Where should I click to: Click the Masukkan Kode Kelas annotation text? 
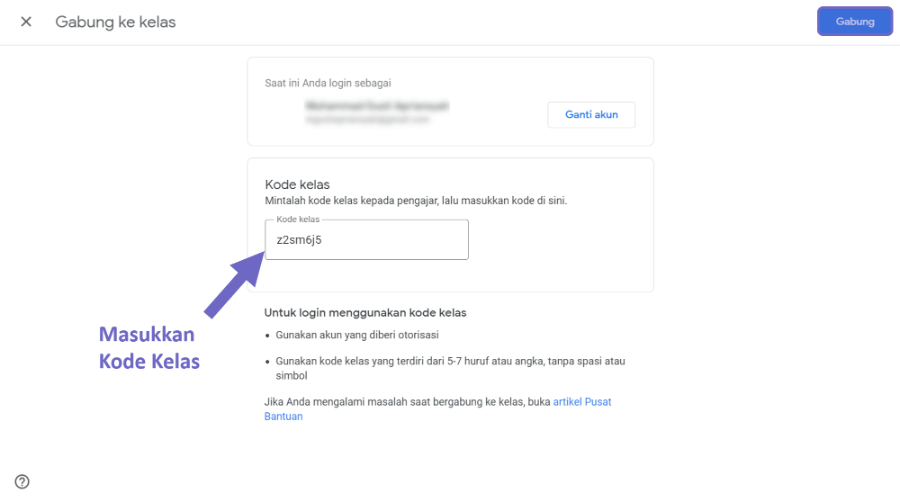(149, 348)
